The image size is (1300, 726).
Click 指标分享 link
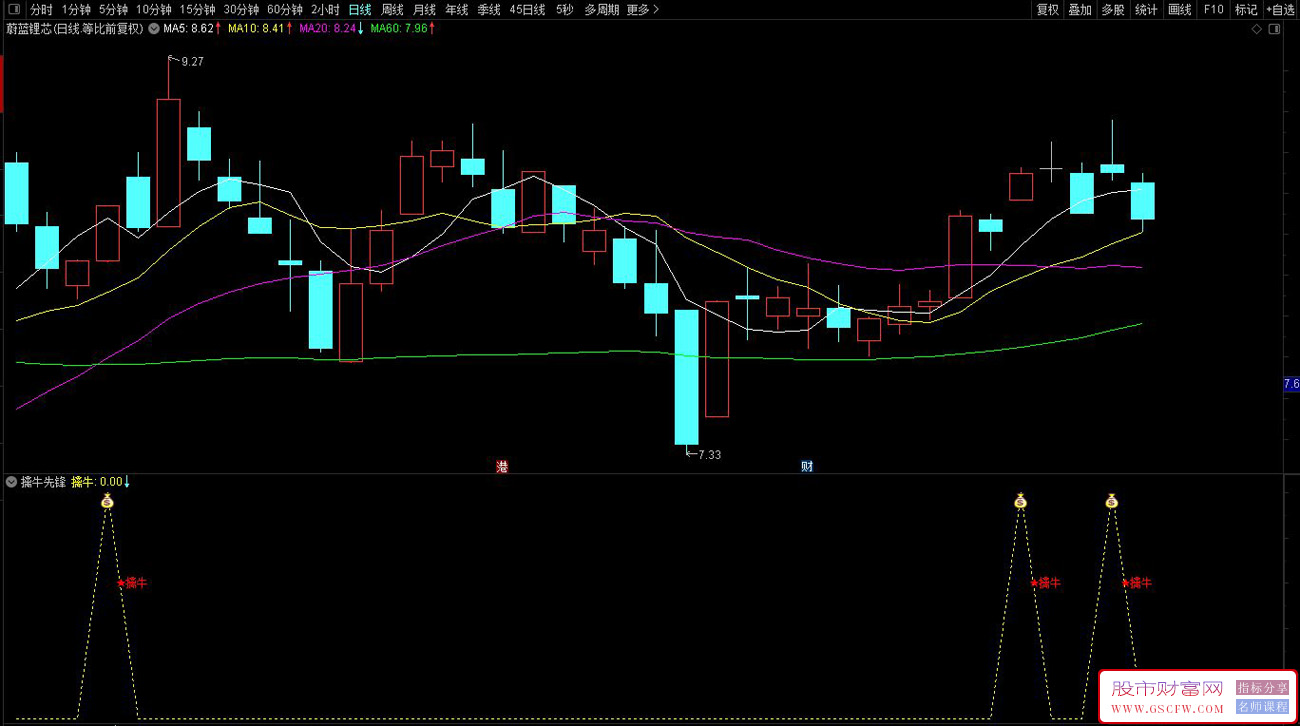point(1262,688)
